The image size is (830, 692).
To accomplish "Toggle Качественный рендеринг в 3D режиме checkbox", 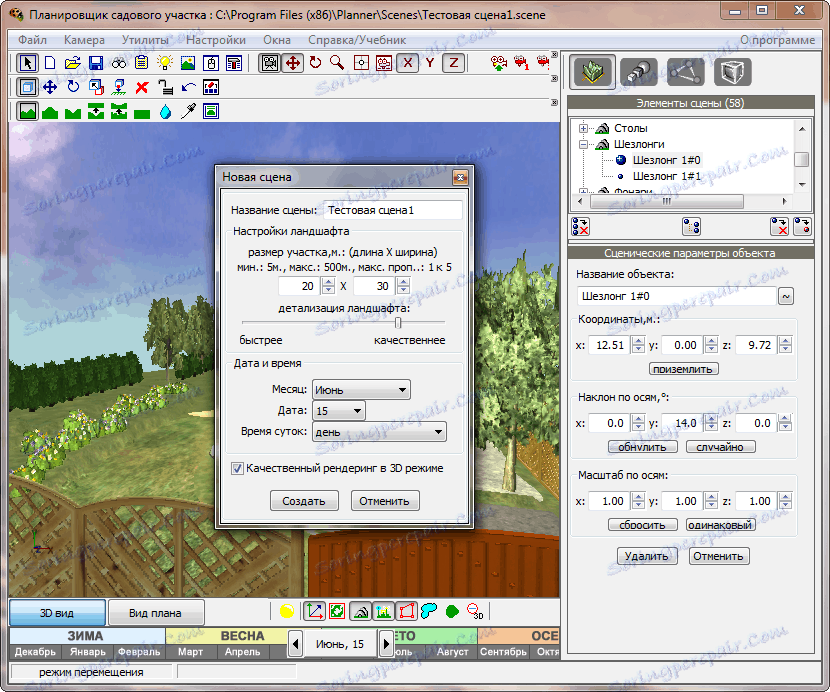I will click(237, 469).
